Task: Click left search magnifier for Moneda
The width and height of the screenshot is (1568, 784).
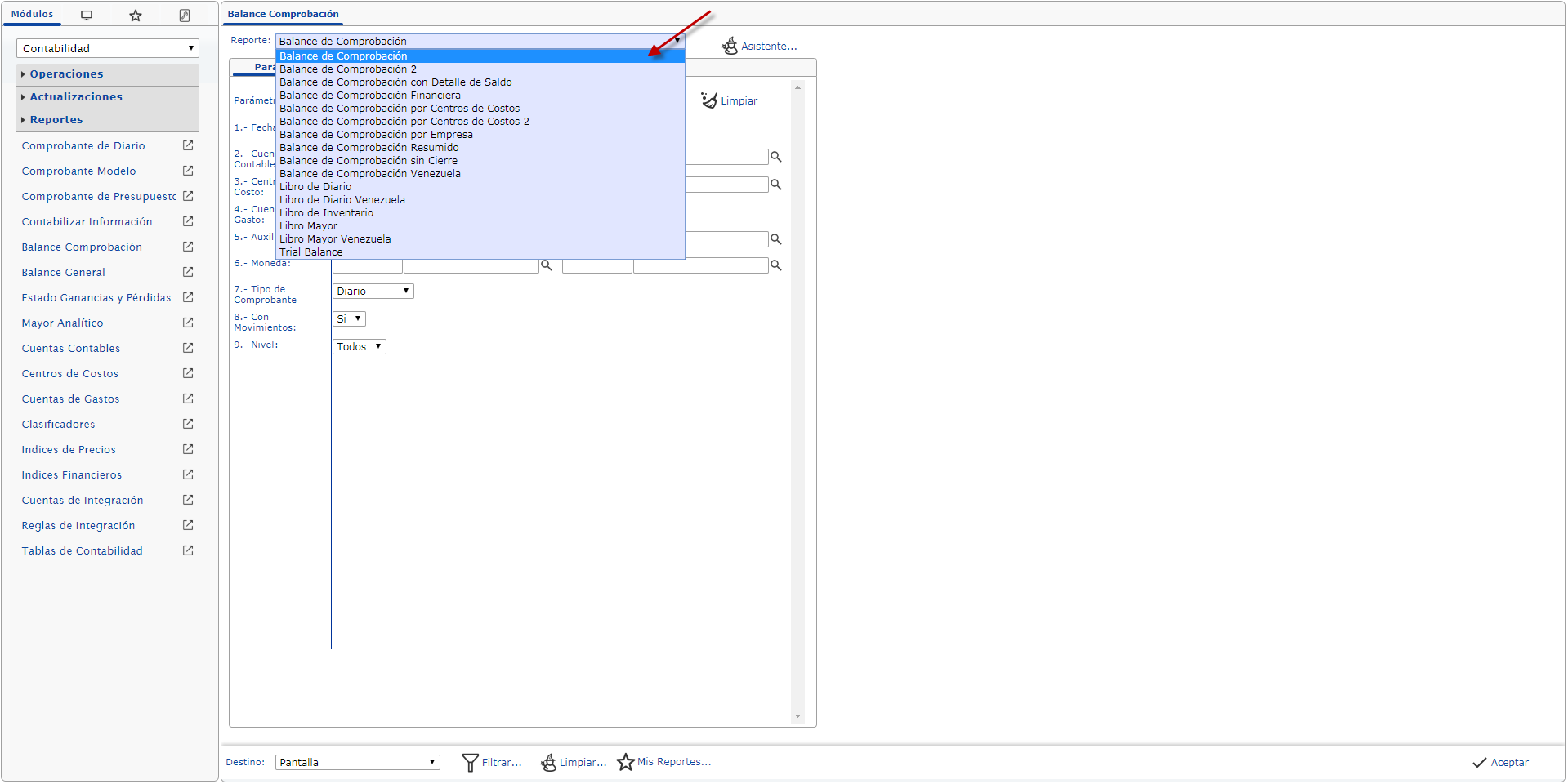Action: tap(547, 265)
